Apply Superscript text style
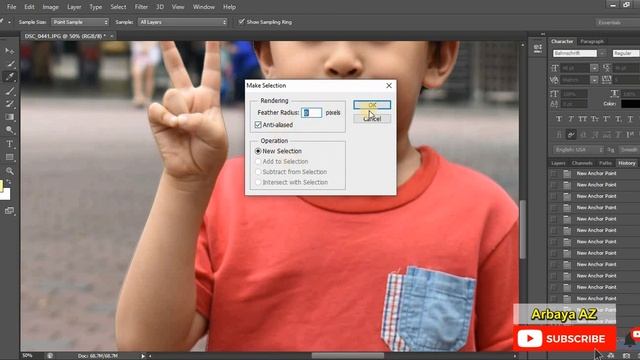The image size is (640, 360). 607,119
